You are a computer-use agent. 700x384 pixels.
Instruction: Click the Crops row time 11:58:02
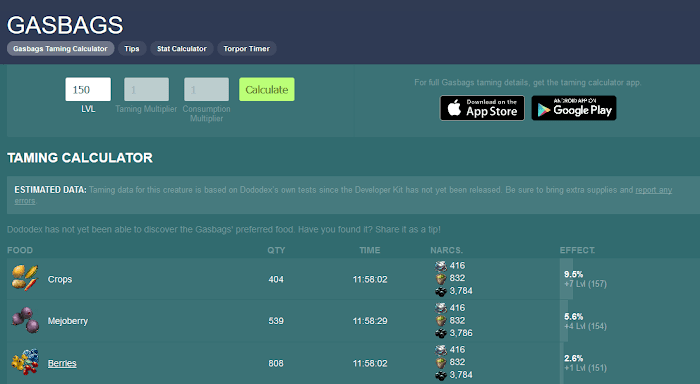coord(370,280)
